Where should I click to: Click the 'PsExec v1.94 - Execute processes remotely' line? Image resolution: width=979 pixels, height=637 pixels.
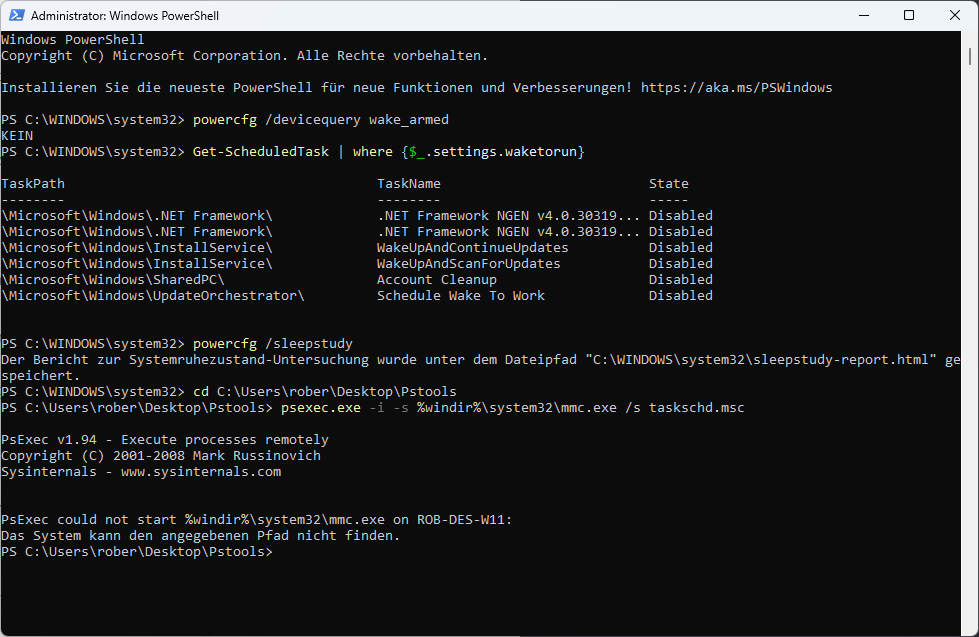[165, 440]
